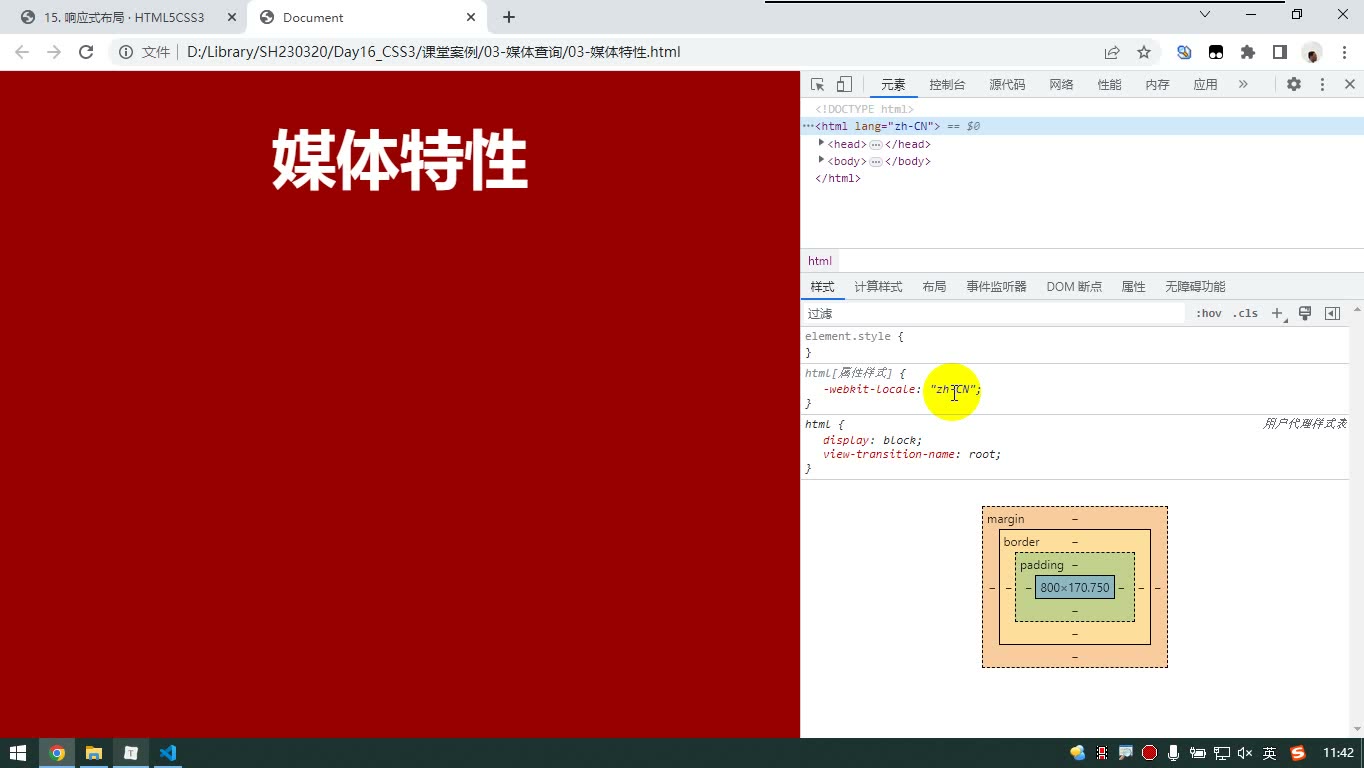Screen dimensions: 1364x768
Task: Expand the head ellipsis button
Action: [x=875, y=144]
